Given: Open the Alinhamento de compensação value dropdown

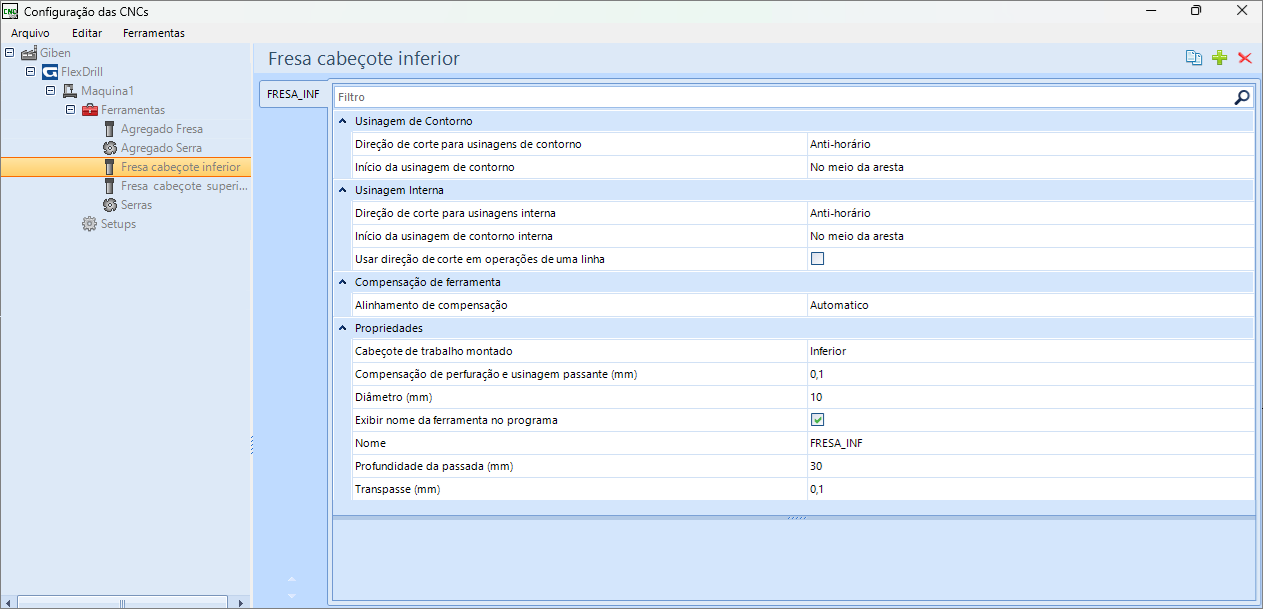Looking at the screenshot, I should click(x=1028, y=305).
